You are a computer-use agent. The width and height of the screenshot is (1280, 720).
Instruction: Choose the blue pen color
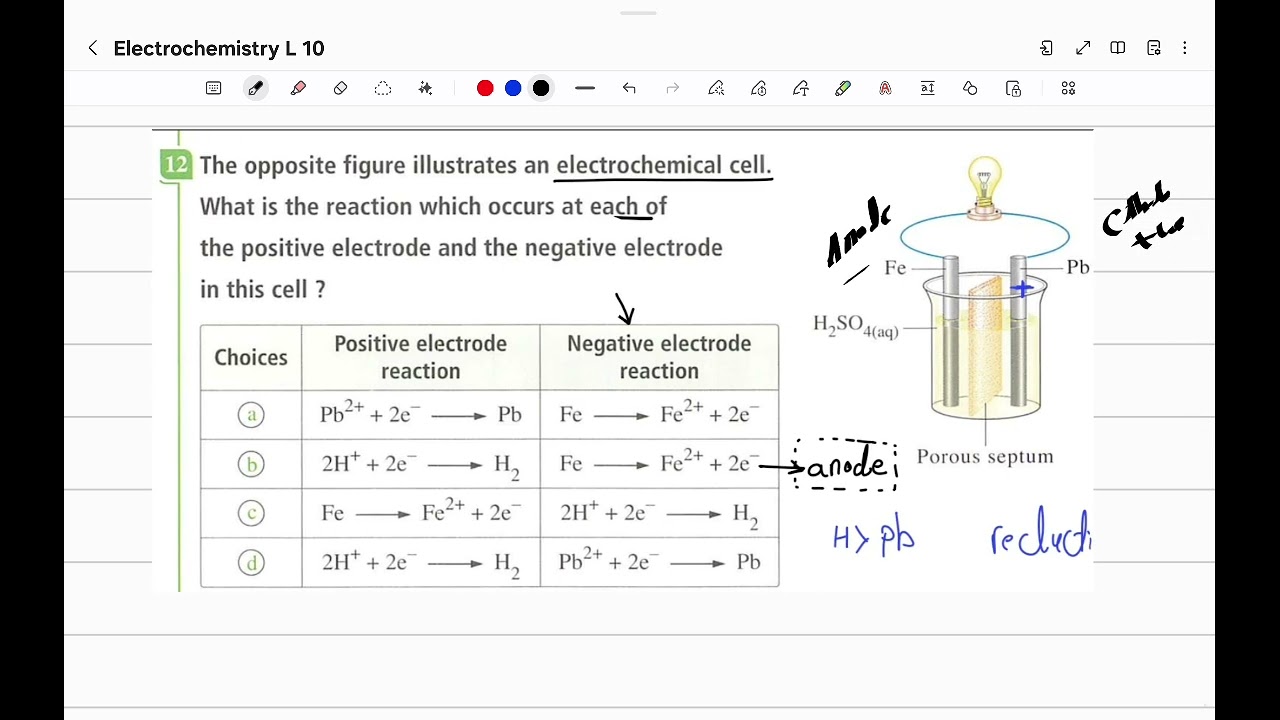513,88
